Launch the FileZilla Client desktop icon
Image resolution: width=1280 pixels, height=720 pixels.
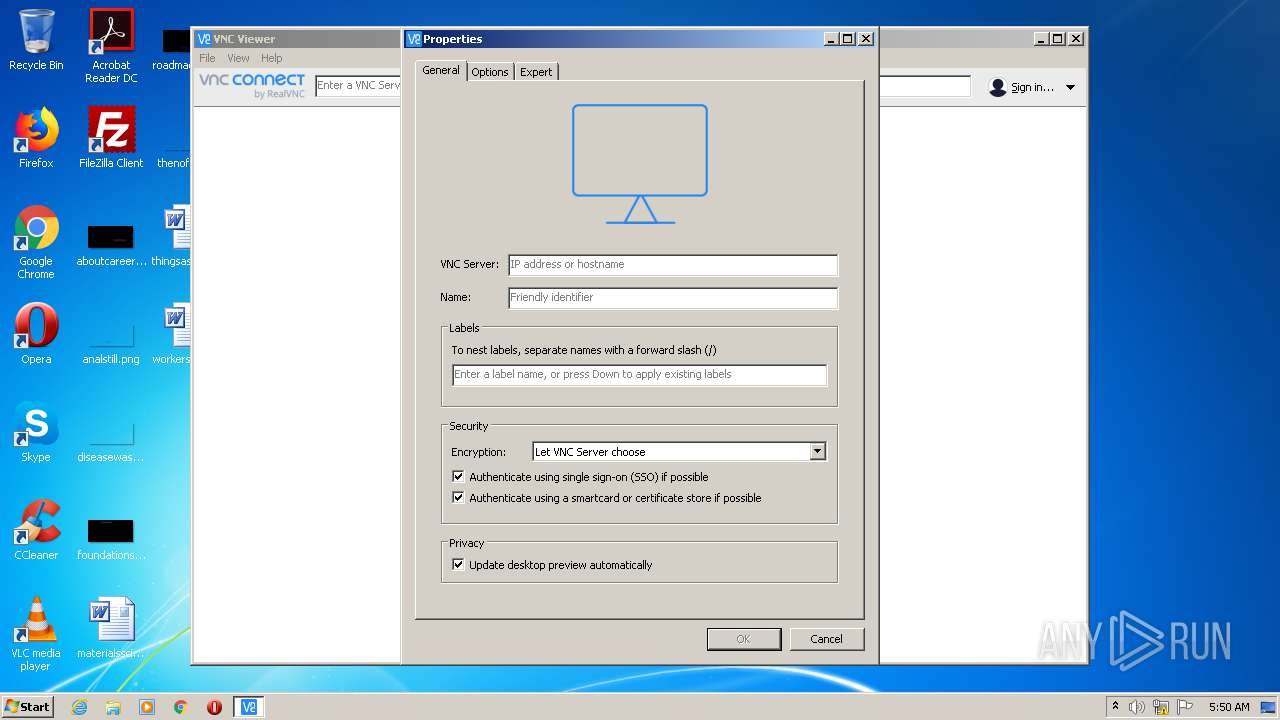click(111, 138)
